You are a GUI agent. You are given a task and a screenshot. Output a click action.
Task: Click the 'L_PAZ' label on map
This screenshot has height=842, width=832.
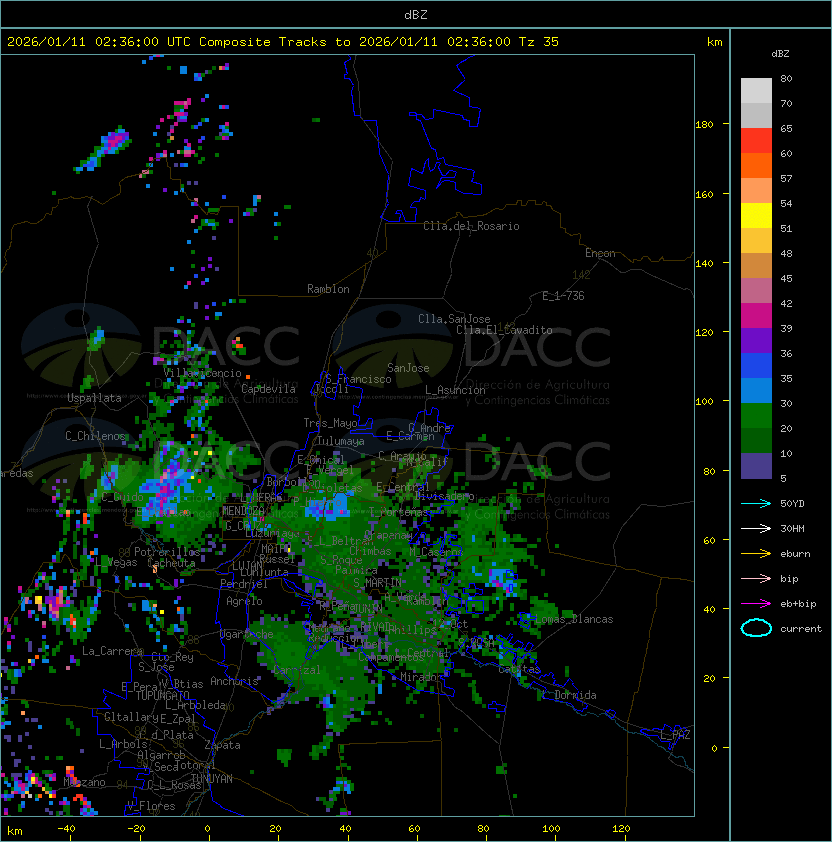675,735
